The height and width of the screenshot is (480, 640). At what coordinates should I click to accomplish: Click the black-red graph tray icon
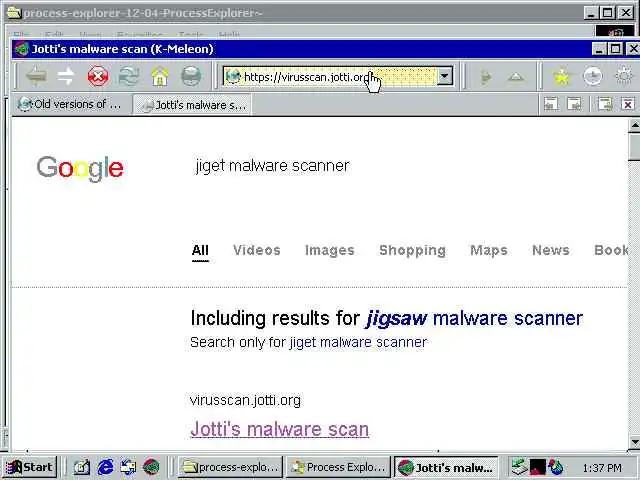[x=538, y=467]
